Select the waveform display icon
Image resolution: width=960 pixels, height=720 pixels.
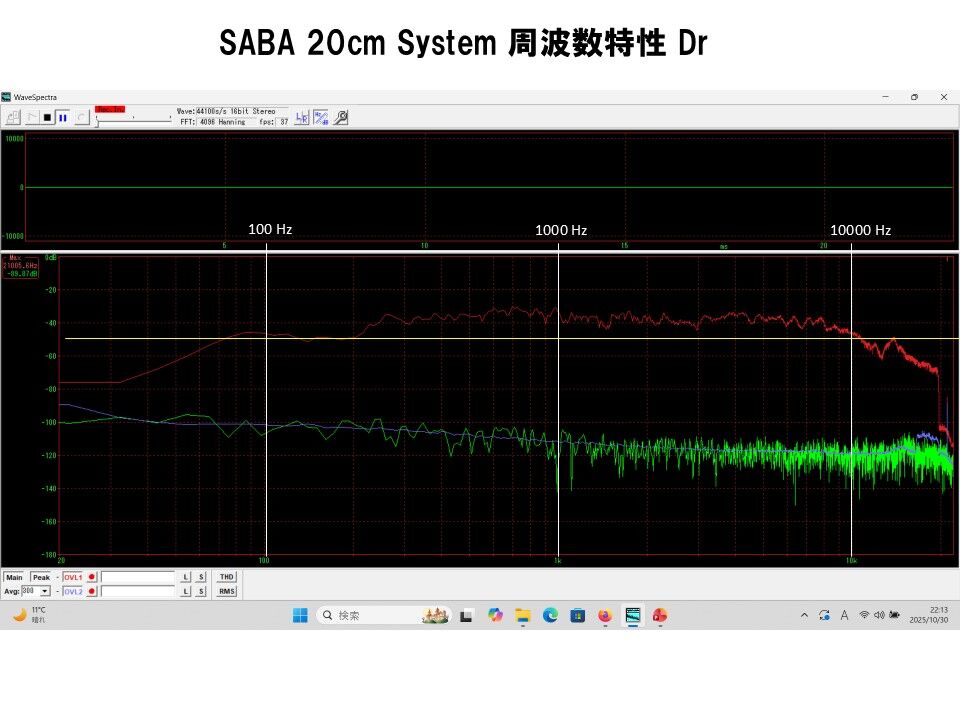tap(33, 116)
